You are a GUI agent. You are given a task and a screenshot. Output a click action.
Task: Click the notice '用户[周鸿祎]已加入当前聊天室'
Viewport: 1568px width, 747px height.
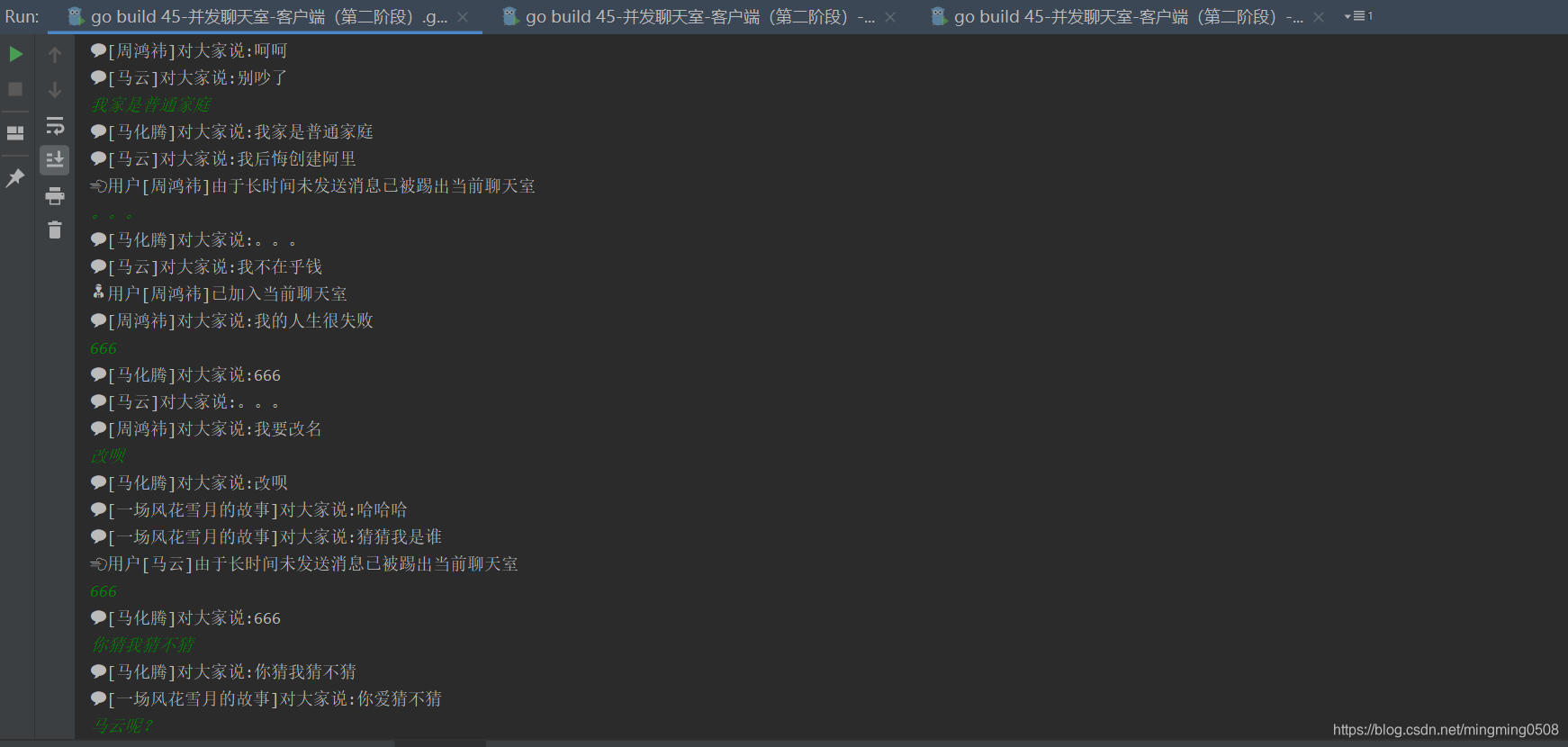[x=219, y=294]
